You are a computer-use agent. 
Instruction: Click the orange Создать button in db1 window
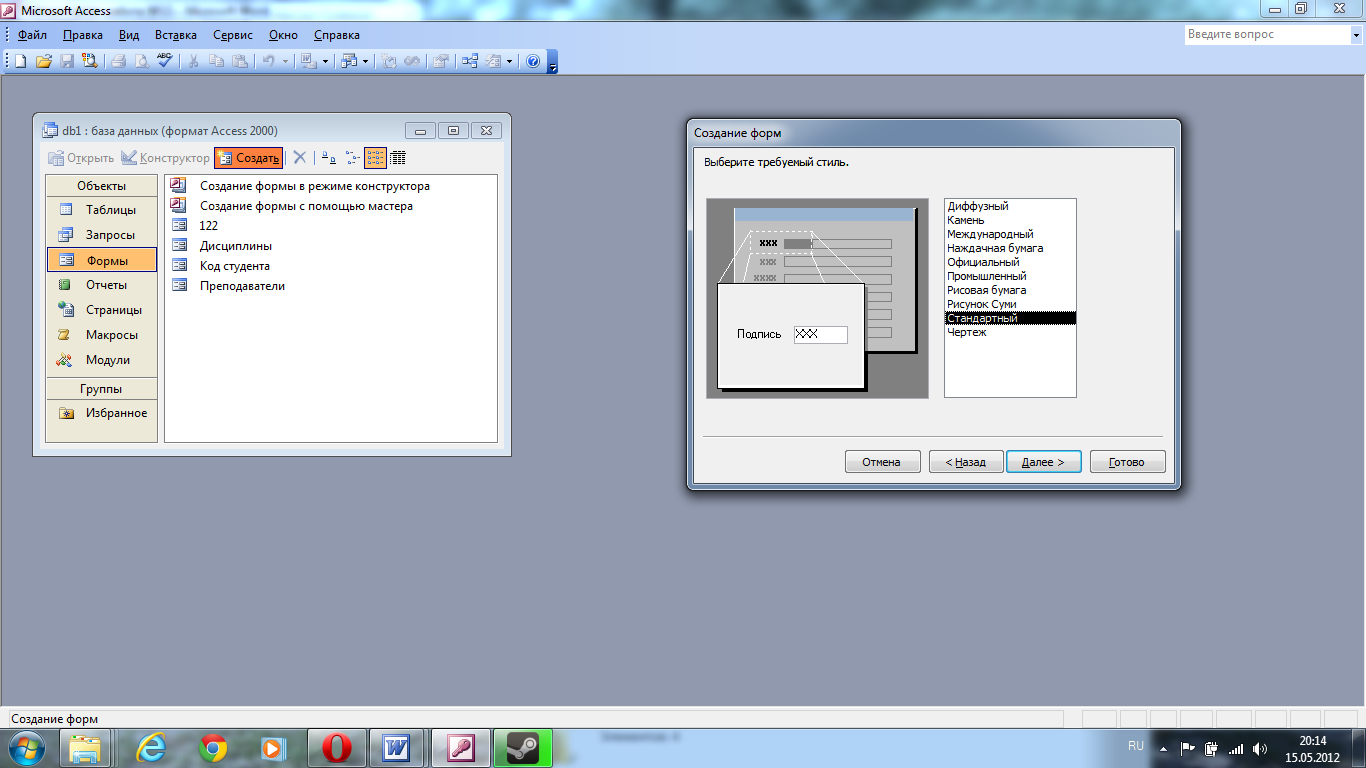[249, 158]
